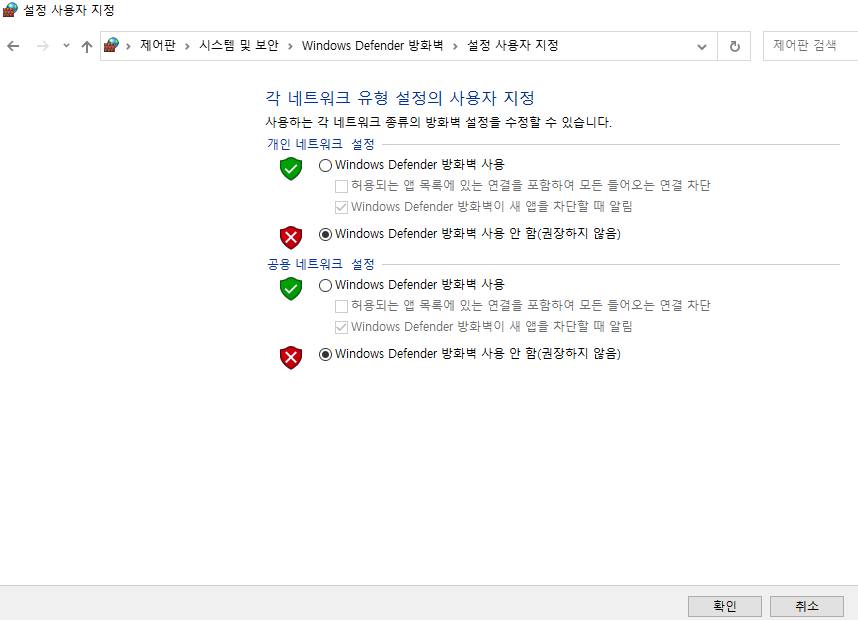Click 설정 사용자 지정 breadcrumb
858x620 pixels.
pyautogui.click(x=512, y=45)
